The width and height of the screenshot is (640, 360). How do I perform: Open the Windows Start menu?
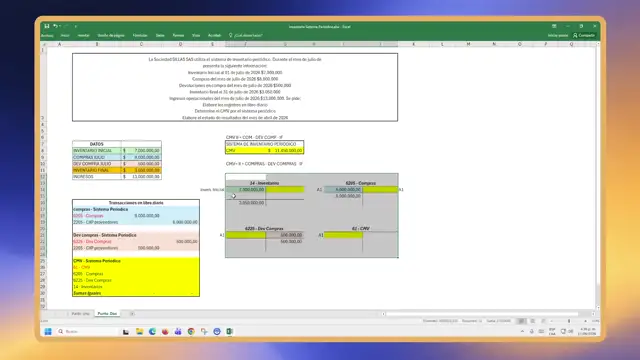coord(48,331)
